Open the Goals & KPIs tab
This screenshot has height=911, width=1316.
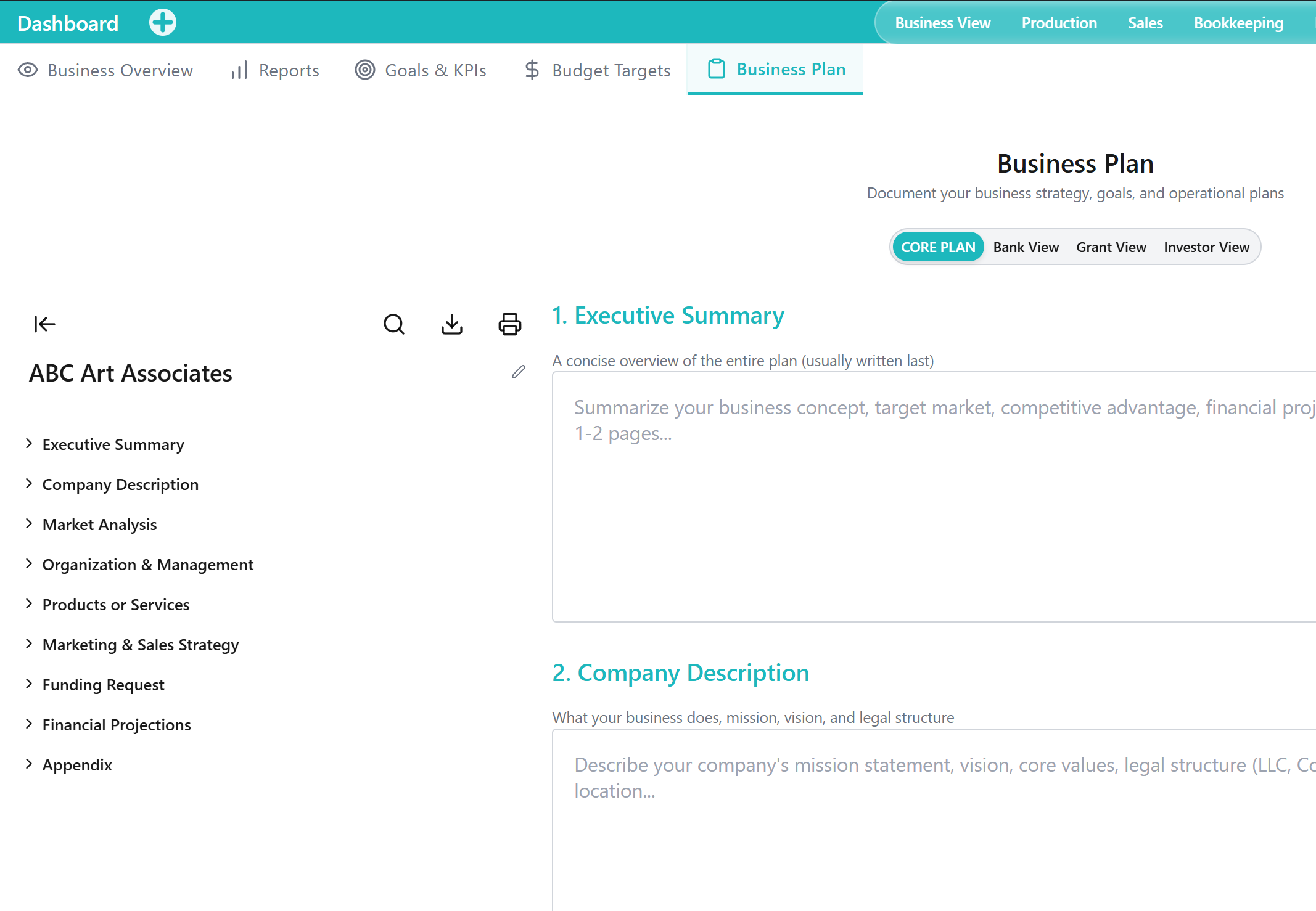point(421,70)
